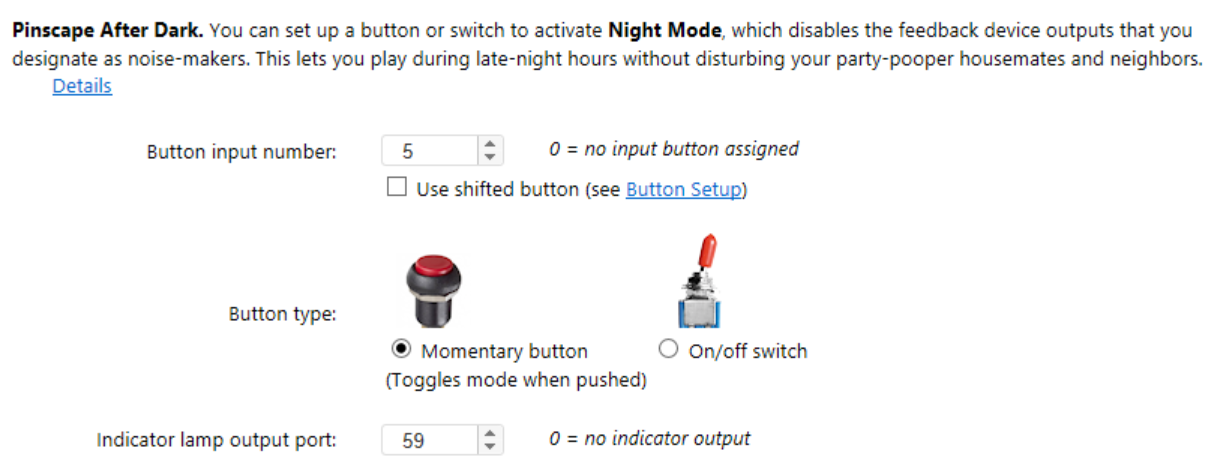Screen dimensions: 1214x470
Task: Click the bold 'Night Mode' text
Action: (664, 30)
